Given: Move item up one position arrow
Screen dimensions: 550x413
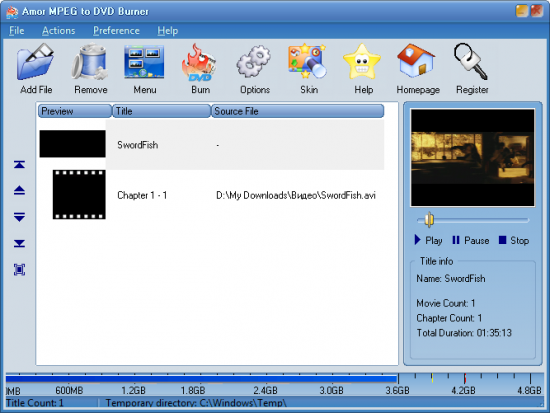Looking at the screenshot, I should click(x=19, y=190).
